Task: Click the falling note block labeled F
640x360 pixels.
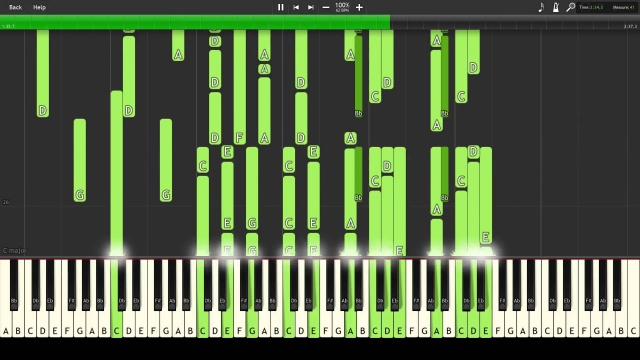Action: click(x=240, y=87)
